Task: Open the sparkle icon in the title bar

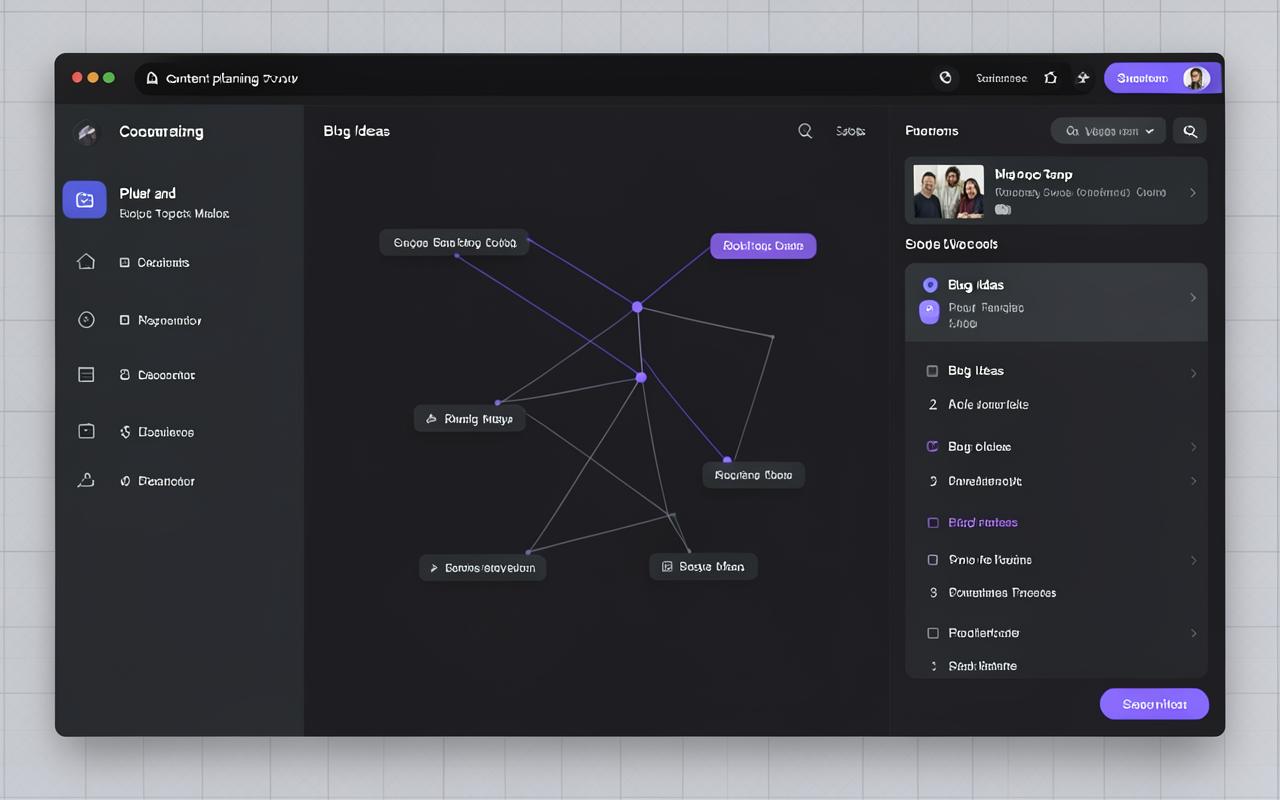Action: coord(1083,78)
